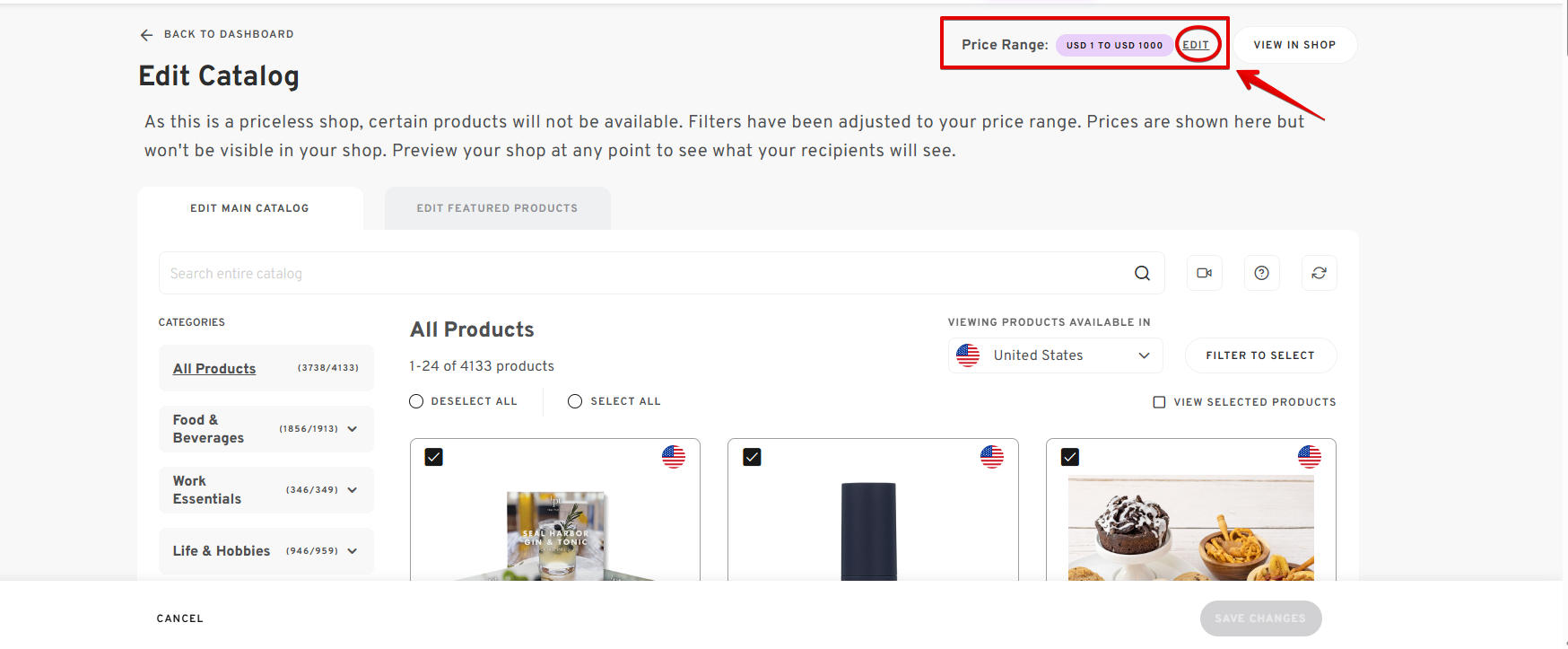This screenshot has height=649, width=1568.
Task: Choose the Deselect All radio button
Action: coord(416,401)
